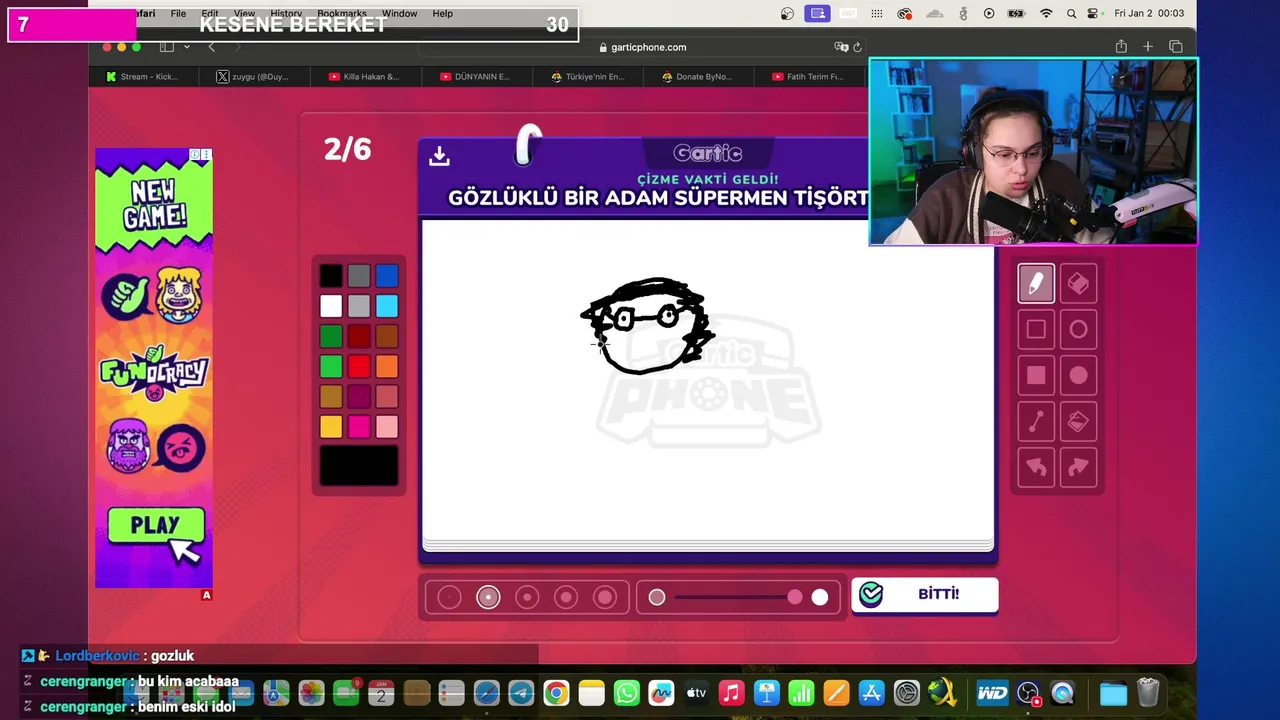Screen dimensions: 1280x720
Task: Open a new Safari tab with plus
Action: [x=1148, y=47]
